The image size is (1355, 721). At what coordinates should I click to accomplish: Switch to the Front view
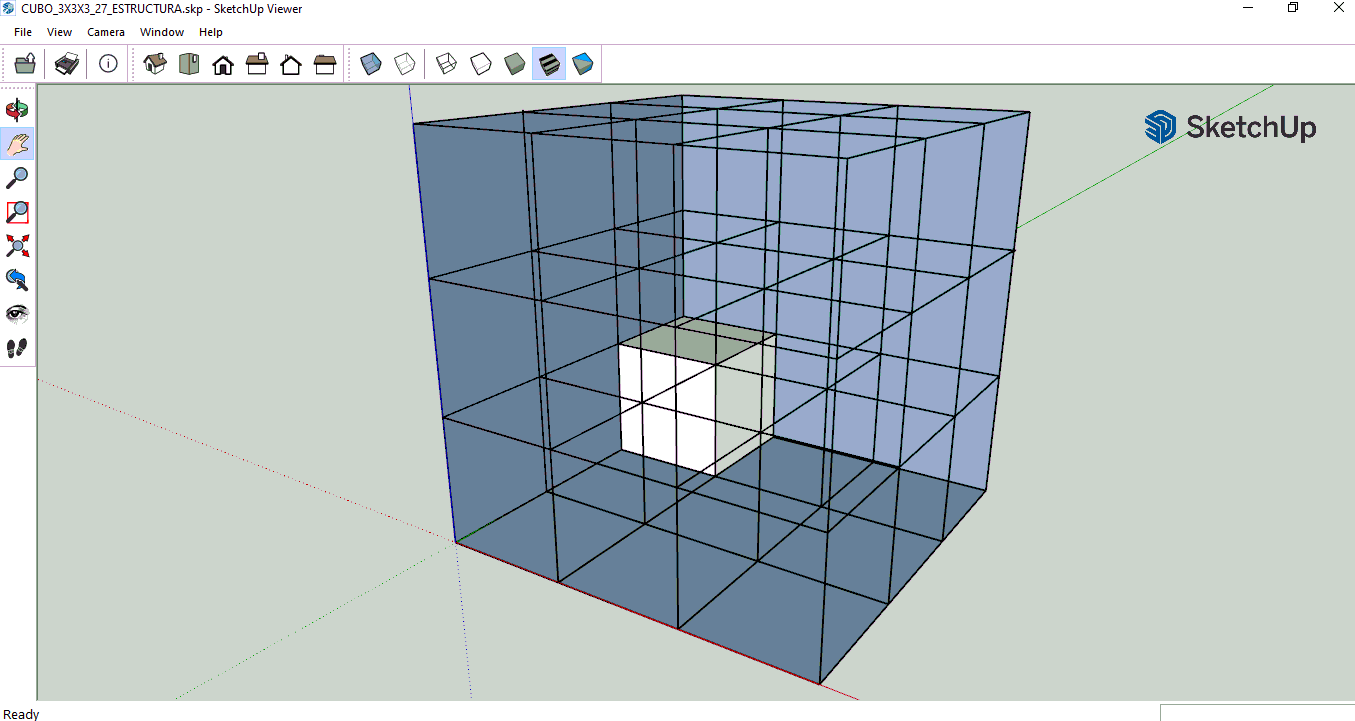pyautogui.click(x=223, y=65)
